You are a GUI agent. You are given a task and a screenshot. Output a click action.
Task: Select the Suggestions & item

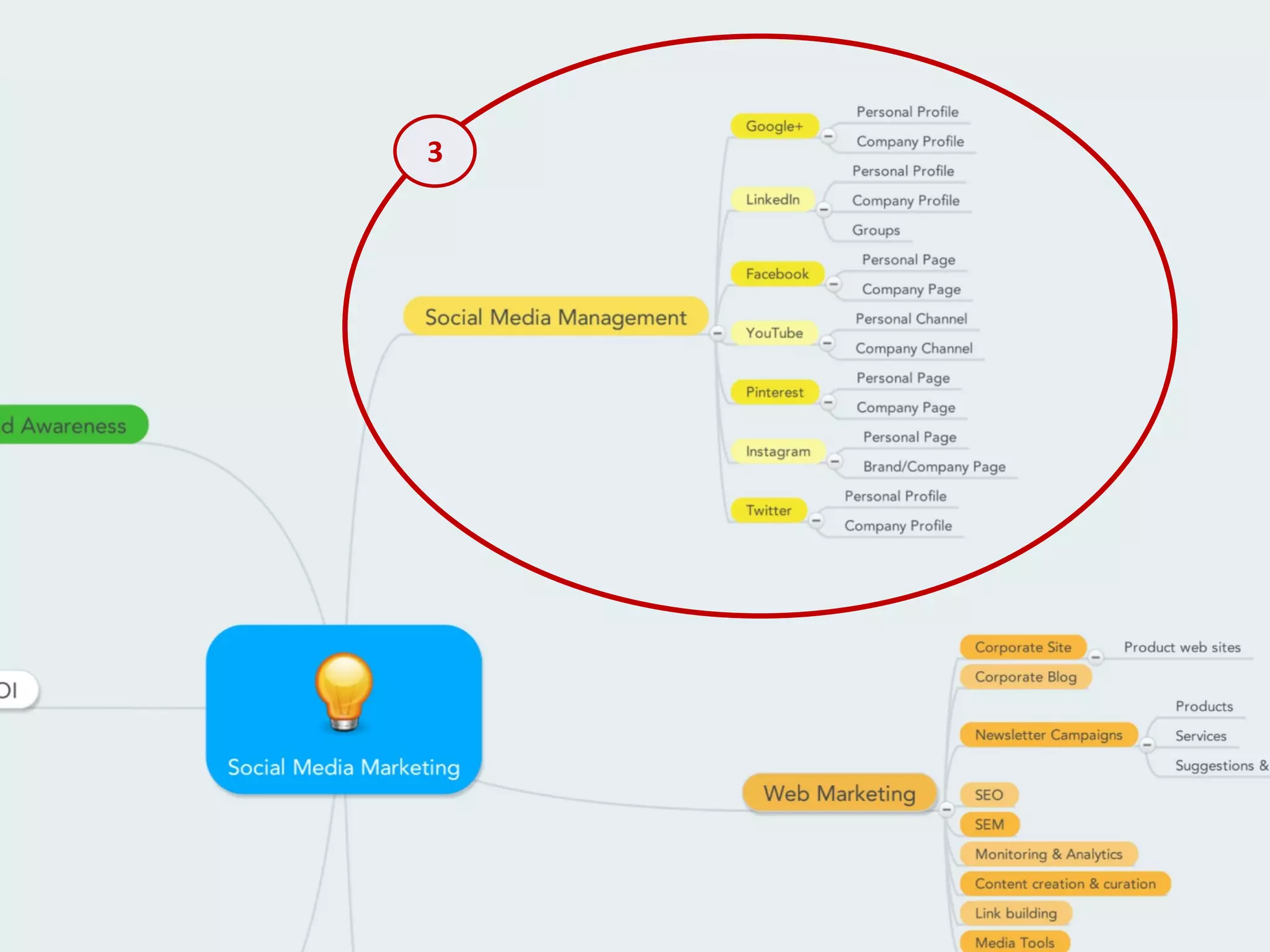click(x=1222, y=766)
